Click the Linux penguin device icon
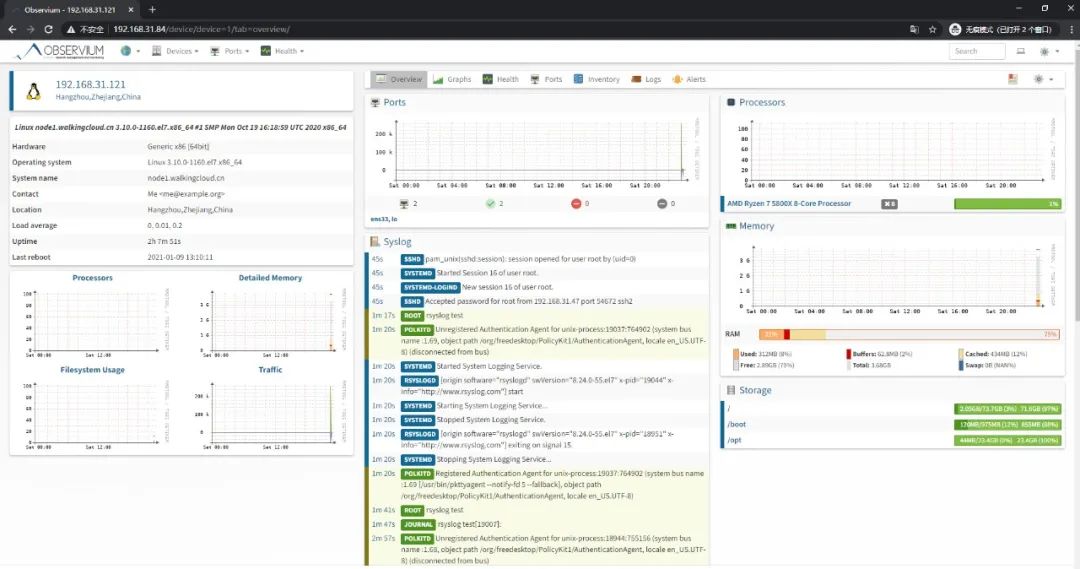Screen dimensions: 1080x569 click(33, 91)
